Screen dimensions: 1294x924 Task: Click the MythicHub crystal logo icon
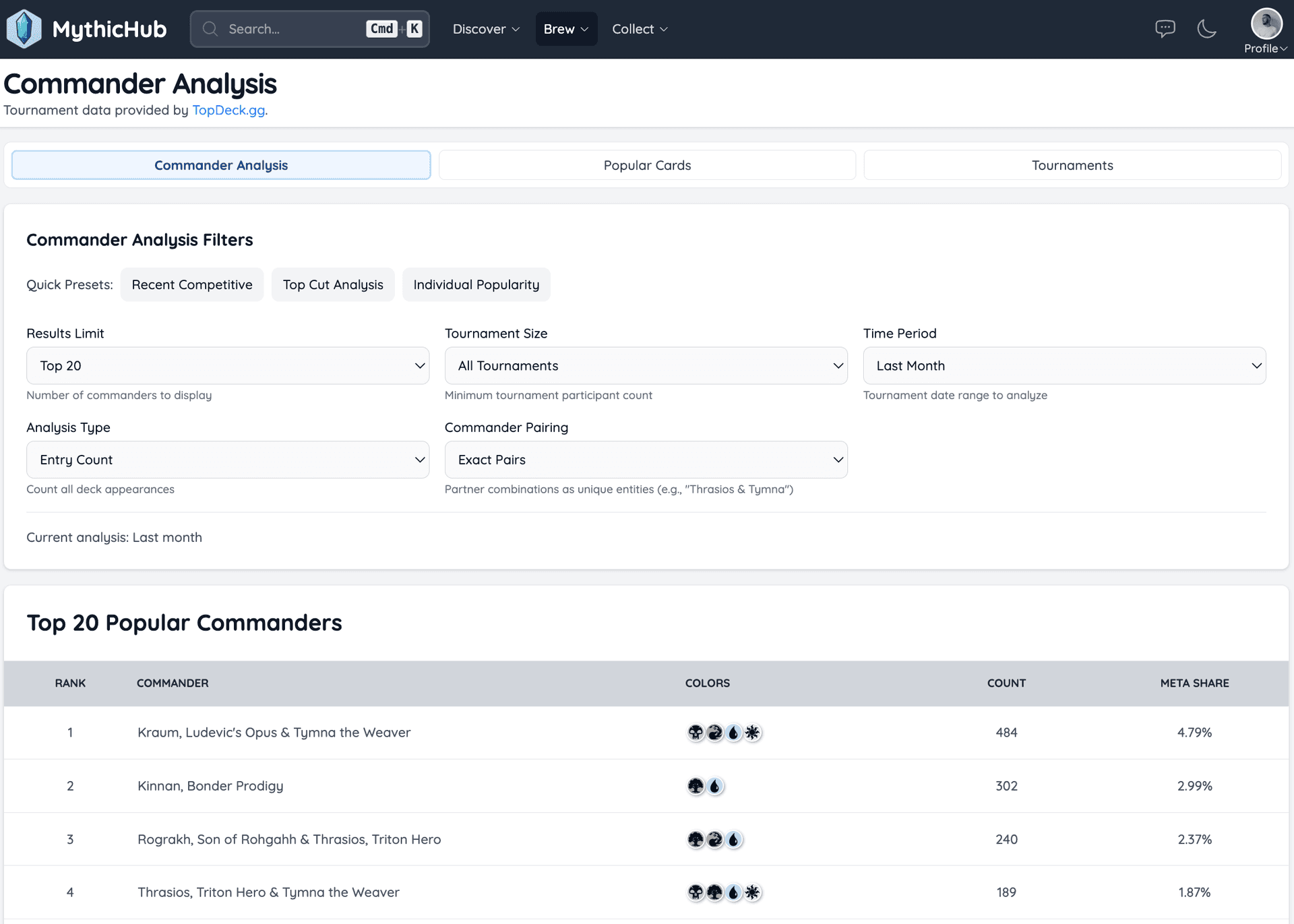24,29
